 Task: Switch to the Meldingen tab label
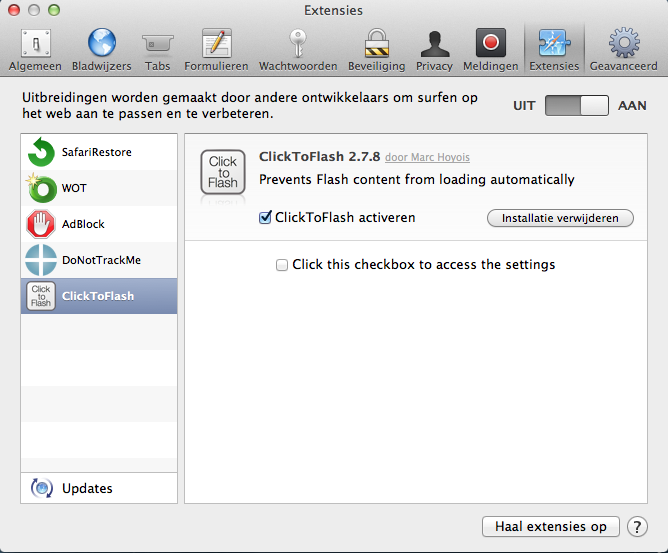[491, 66]
